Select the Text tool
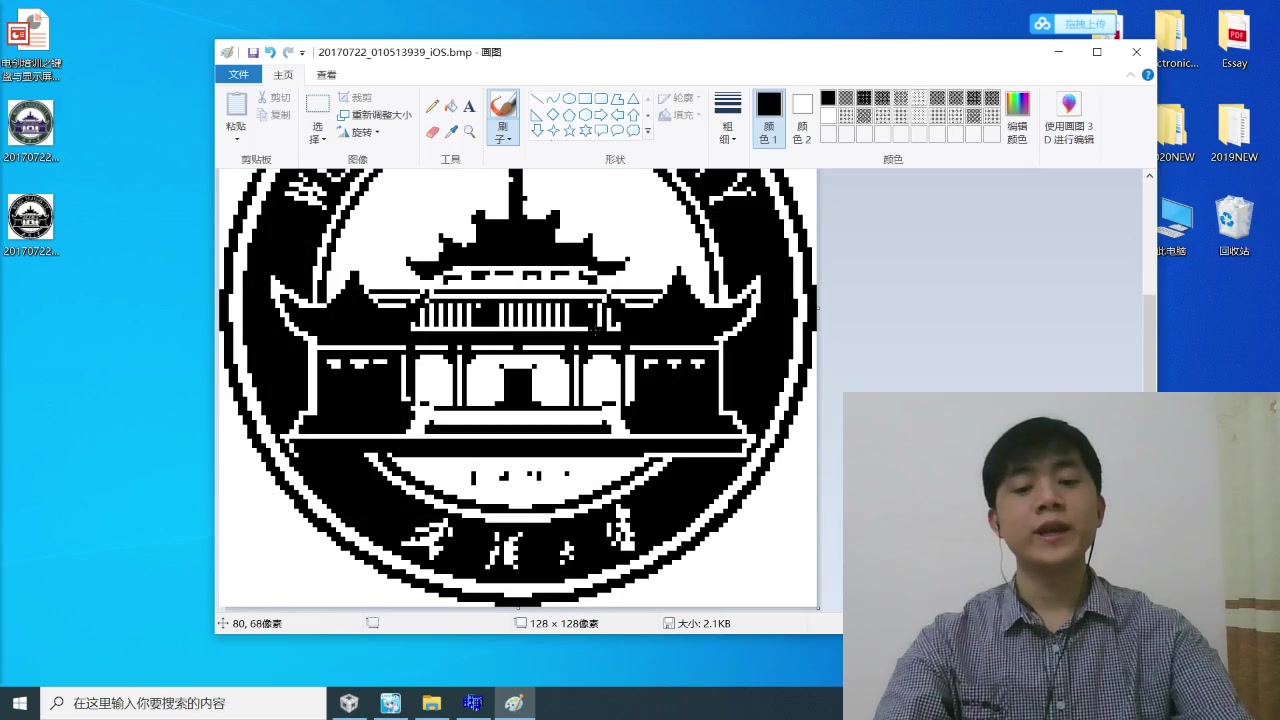Screen dimensions: 1280x720 [x=469, y=106]
